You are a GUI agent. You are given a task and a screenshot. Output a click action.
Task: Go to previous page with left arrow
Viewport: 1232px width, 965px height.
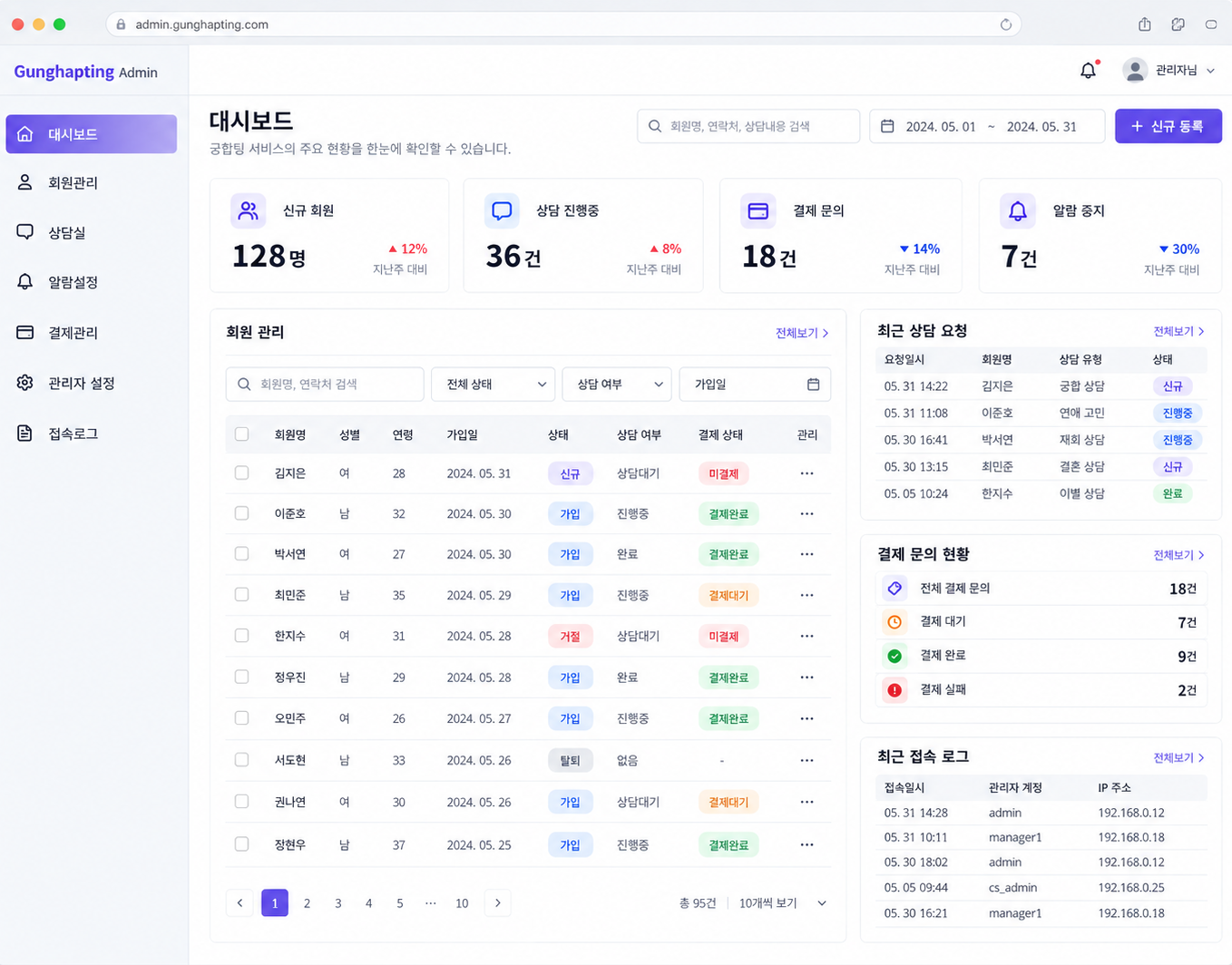pos(240,902)
